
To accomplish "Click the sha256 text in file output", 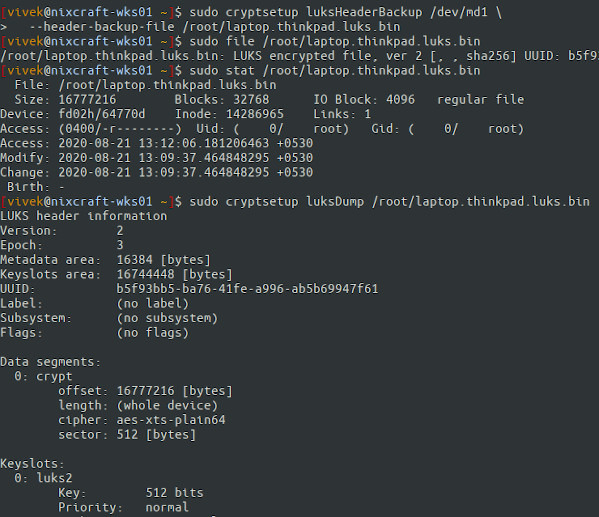I will (488, 56).
